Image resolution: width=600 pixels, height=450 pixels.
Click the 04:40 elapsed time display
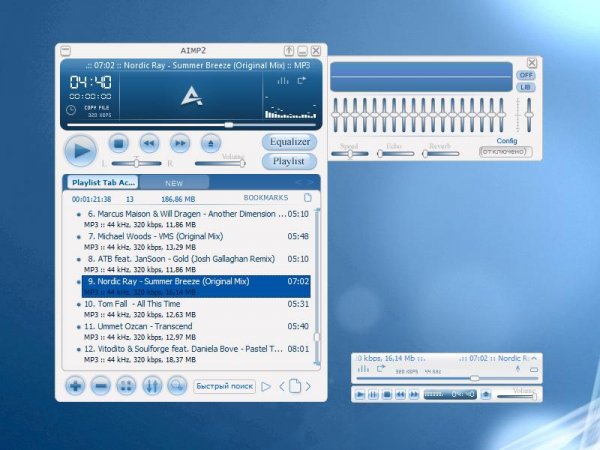[x=91, y=82]
